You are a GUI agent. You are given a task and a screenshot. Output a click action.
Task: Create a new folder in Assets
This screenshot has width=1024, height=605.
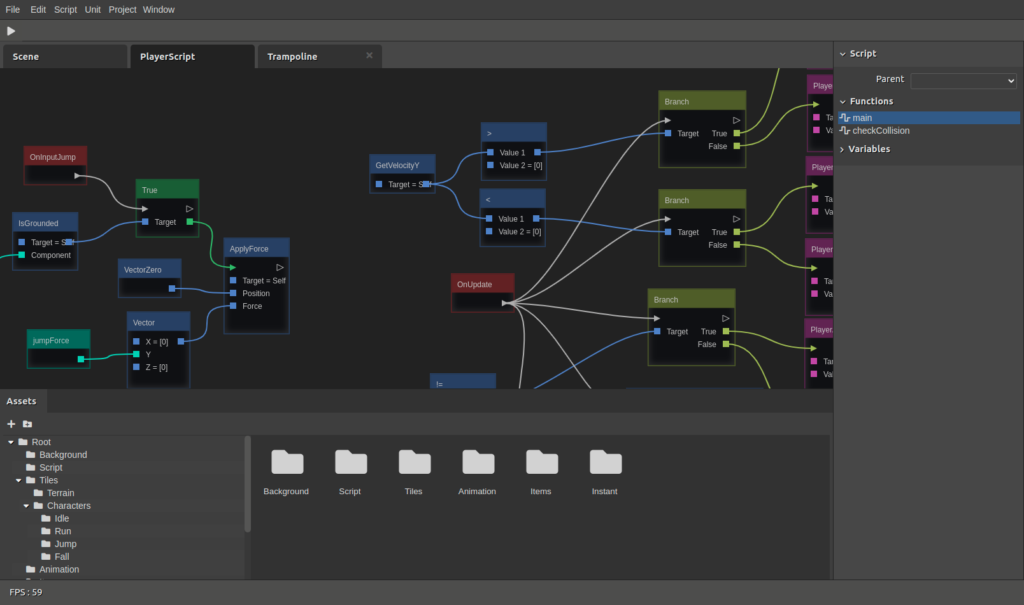point(27,424)
